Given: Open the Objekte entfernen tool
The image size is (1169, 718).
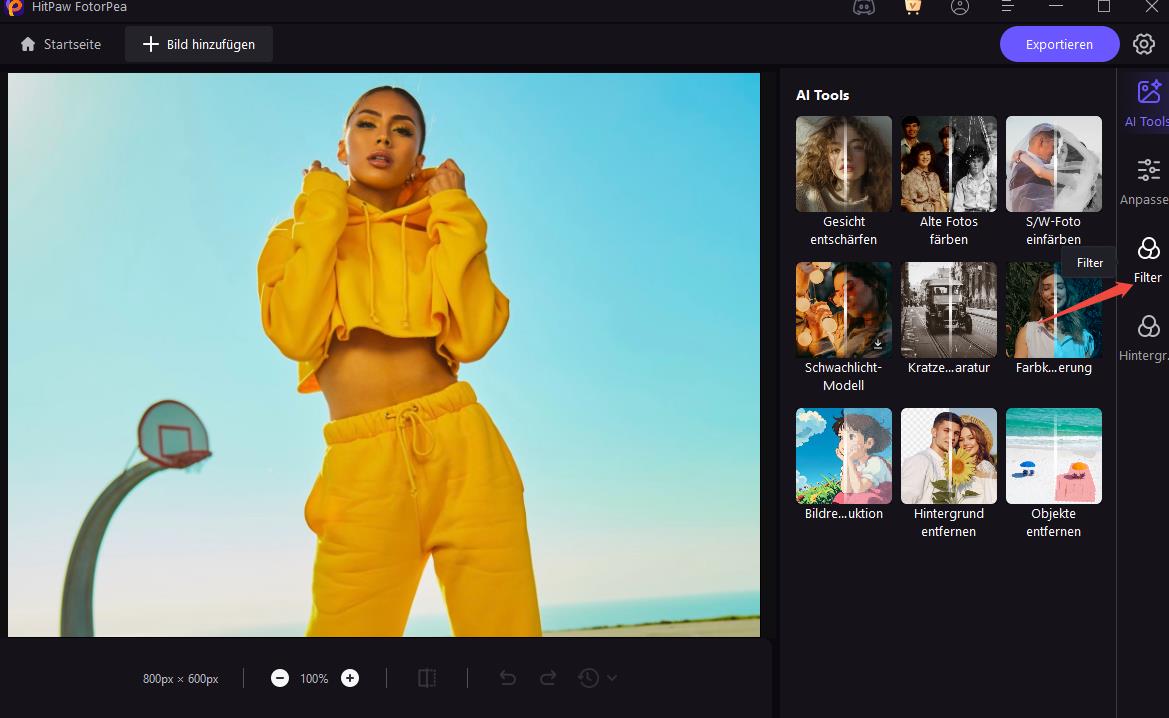Looking at the screenshot, I should pos(1053,456).
